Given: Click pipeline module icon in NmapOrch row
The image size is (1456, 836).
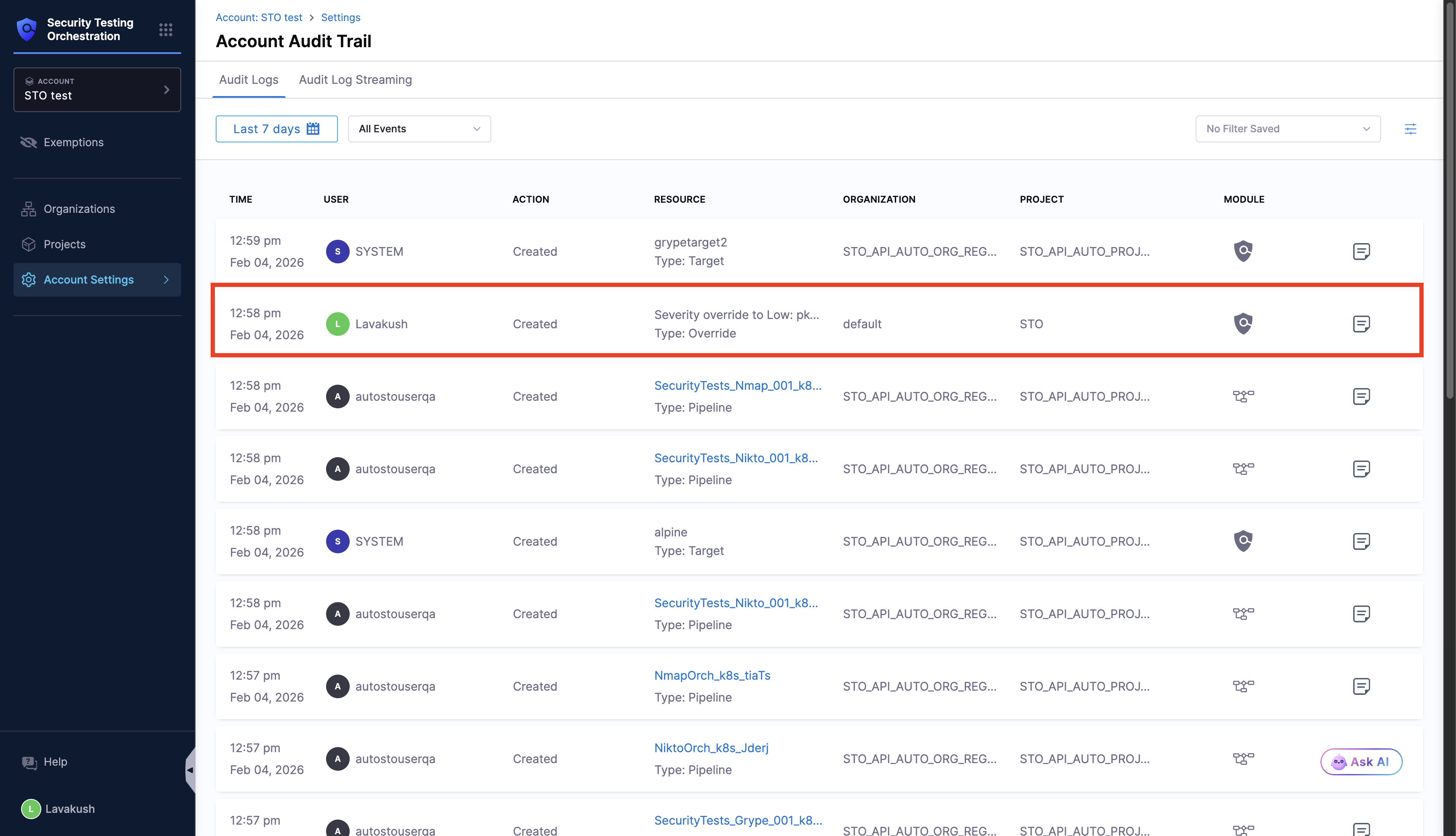Looking at the screenshot, I should coord(1243,686).
